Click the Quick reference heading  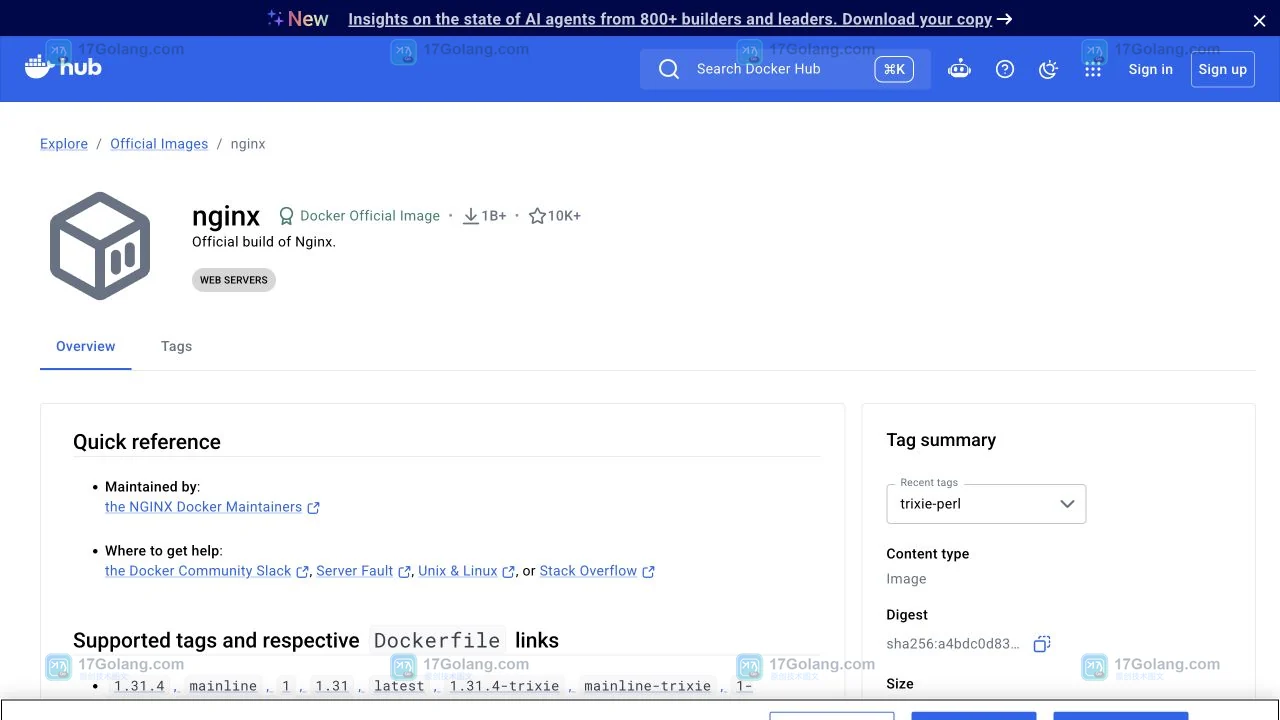pos(147,442)
